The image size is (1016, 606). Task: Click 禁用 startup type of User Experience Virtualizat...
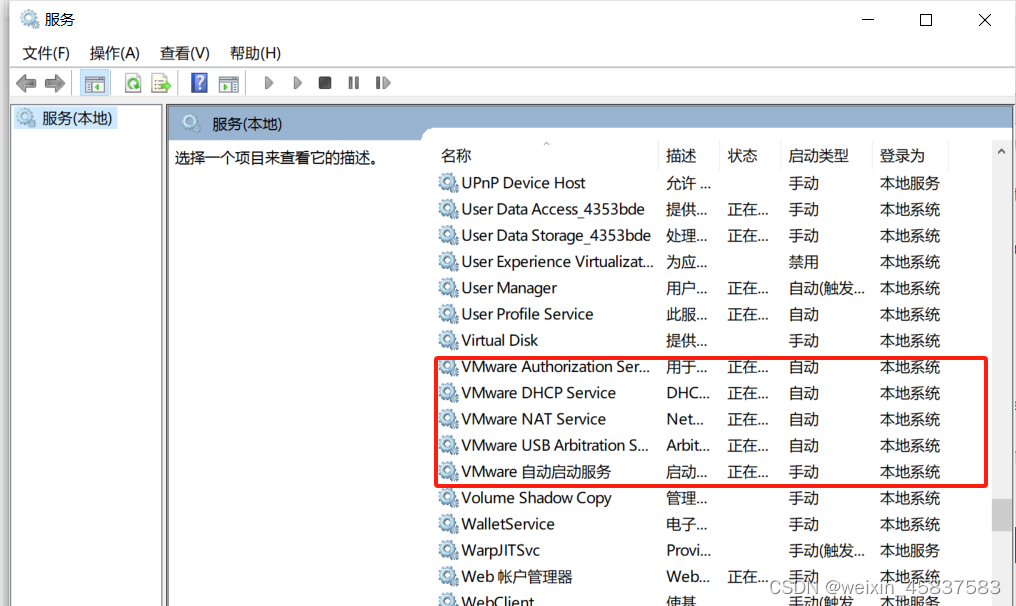(803, 262)
